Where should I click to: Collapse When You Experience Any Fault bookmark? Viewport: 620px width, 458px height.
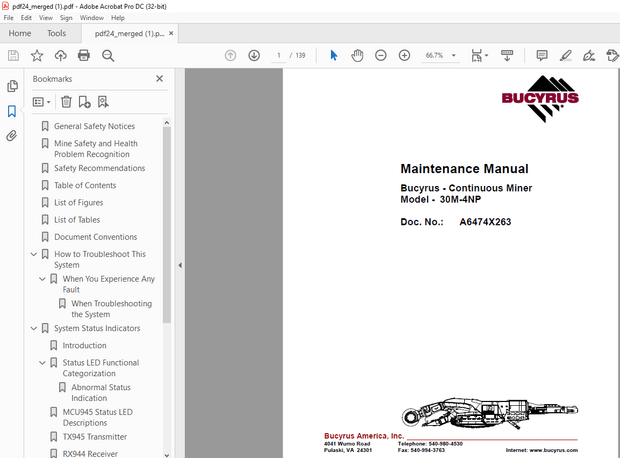tap(42, 279)
